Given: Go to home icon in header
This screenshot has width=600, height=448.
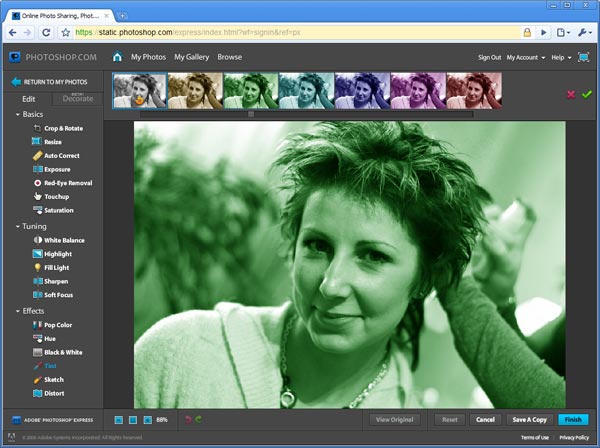Looking at the screenshot, I should (x=118, y=57).
